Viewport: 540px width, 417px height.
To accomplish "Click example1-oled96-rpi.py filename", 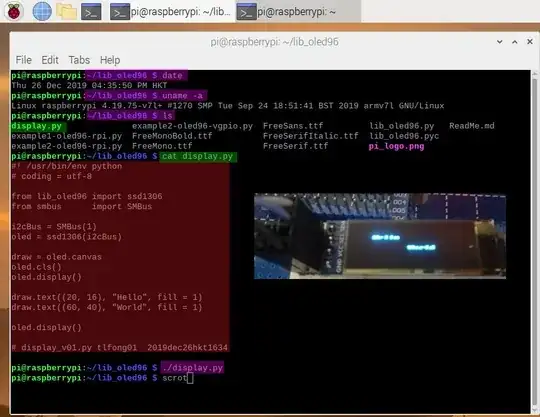I will (66, 136).
